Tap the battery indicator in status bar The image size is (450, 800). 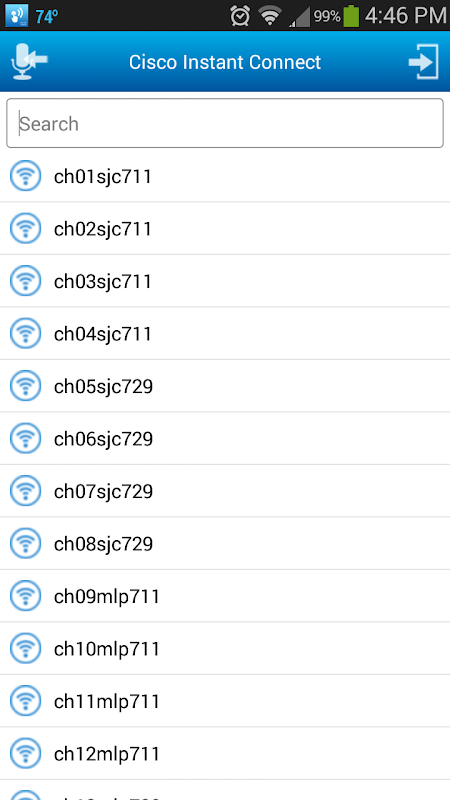(351, 16)
